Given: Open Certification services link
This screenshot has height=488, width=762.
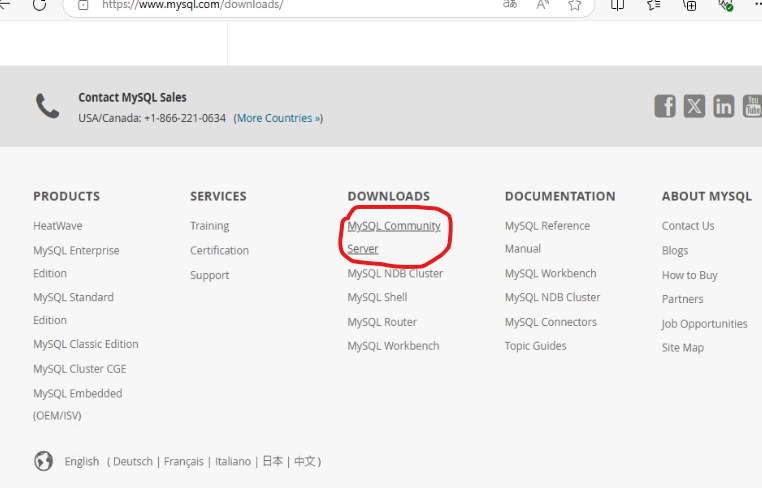Looking at the screenshot, I should [x=219, y=250].
